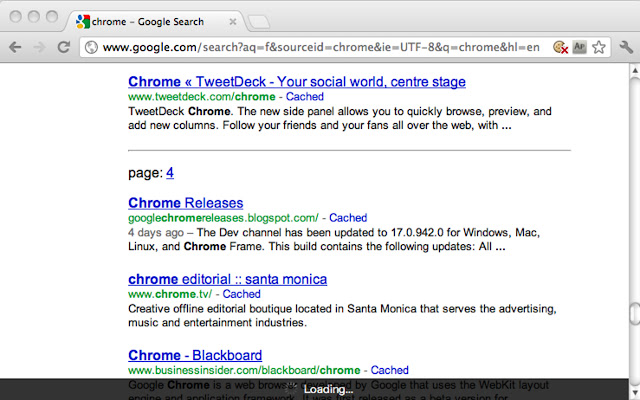Image resolution: width=640 pixels, height=400 pixels.
Task: Click the blocked cookies icon
Action: tap(560, 46)
